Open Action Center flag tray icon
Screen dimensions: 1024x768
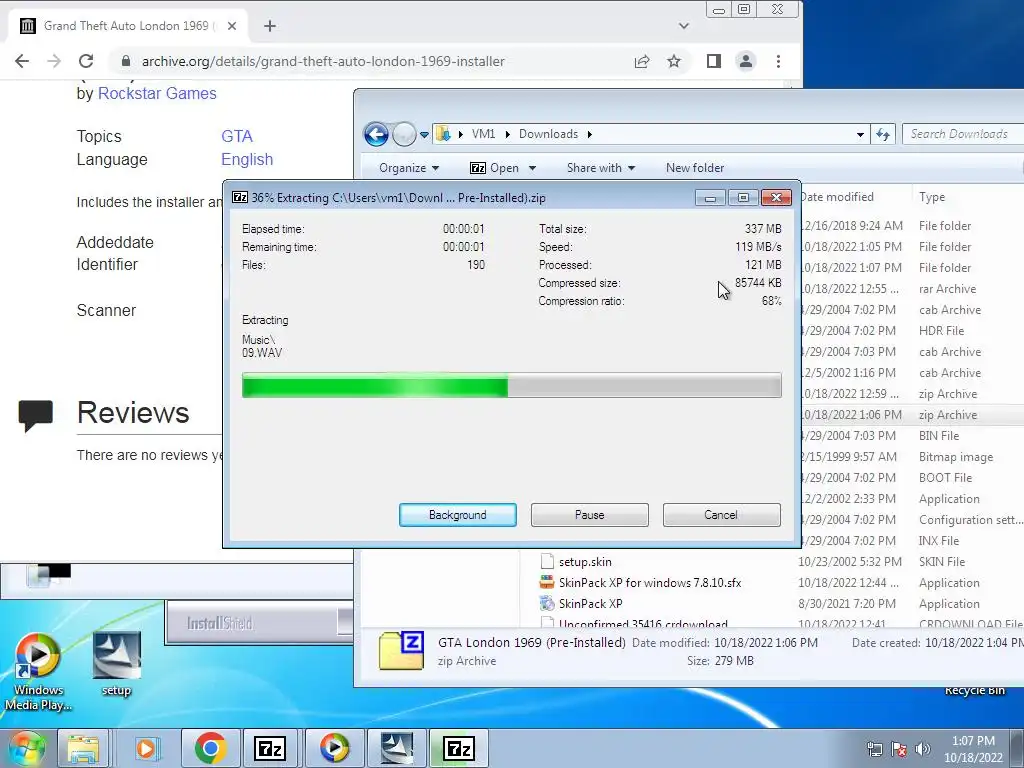(899, 749)
